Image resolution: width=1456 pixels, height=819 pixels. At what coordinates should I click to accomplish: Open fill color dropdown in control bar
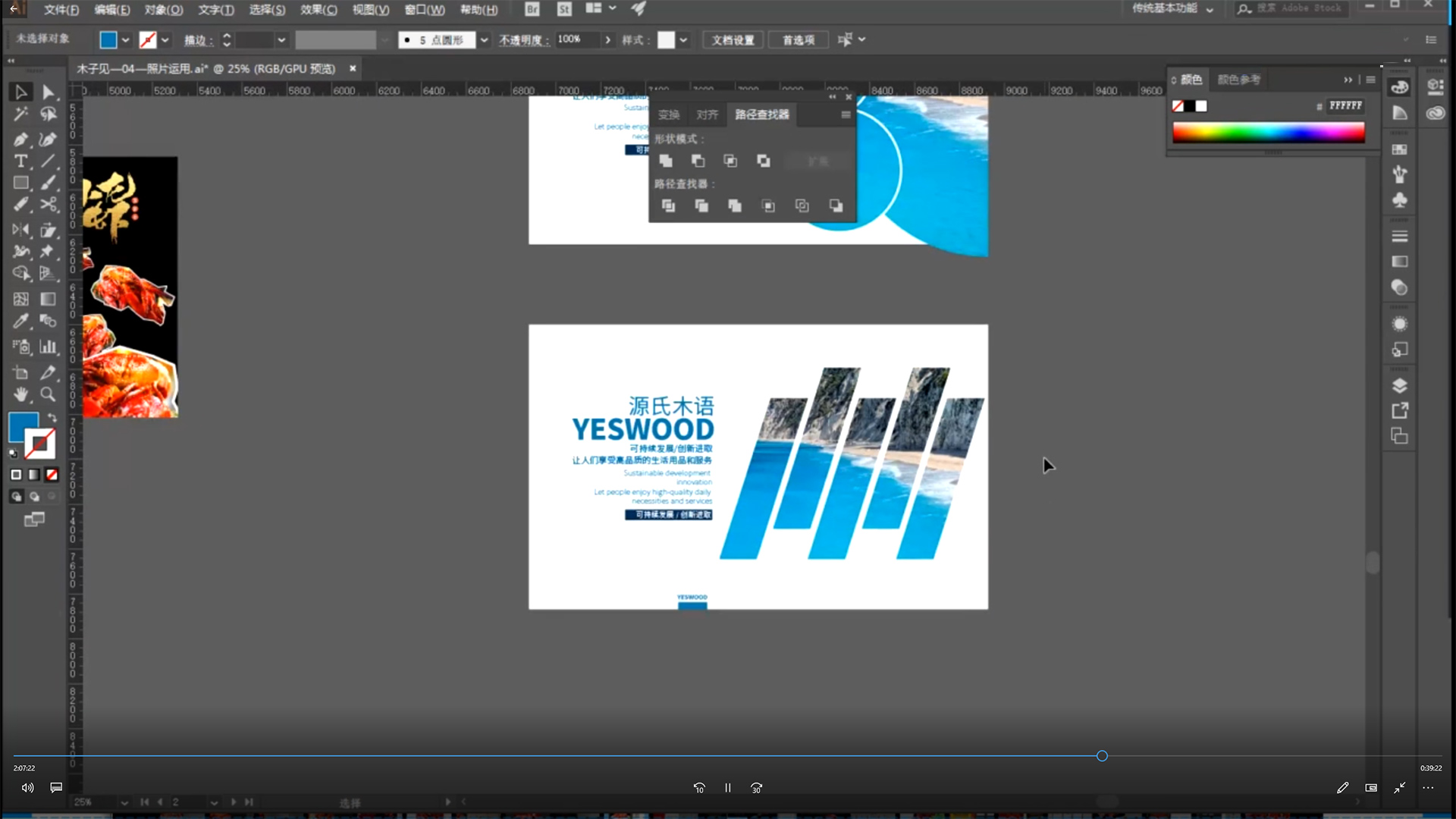point(126,40)
